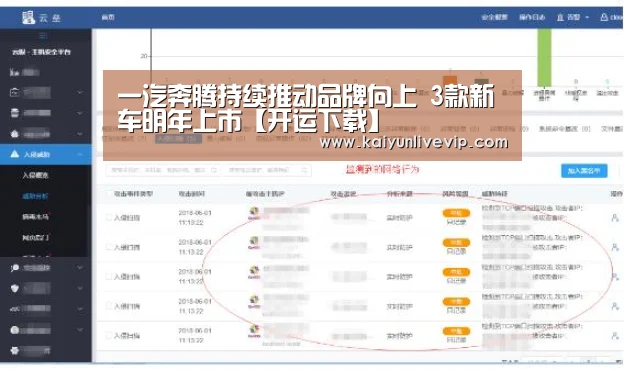Viewport: 624px width, 370px height.
Task: Open the header link left of 操作日志
Action: click(x=495, y=18)
